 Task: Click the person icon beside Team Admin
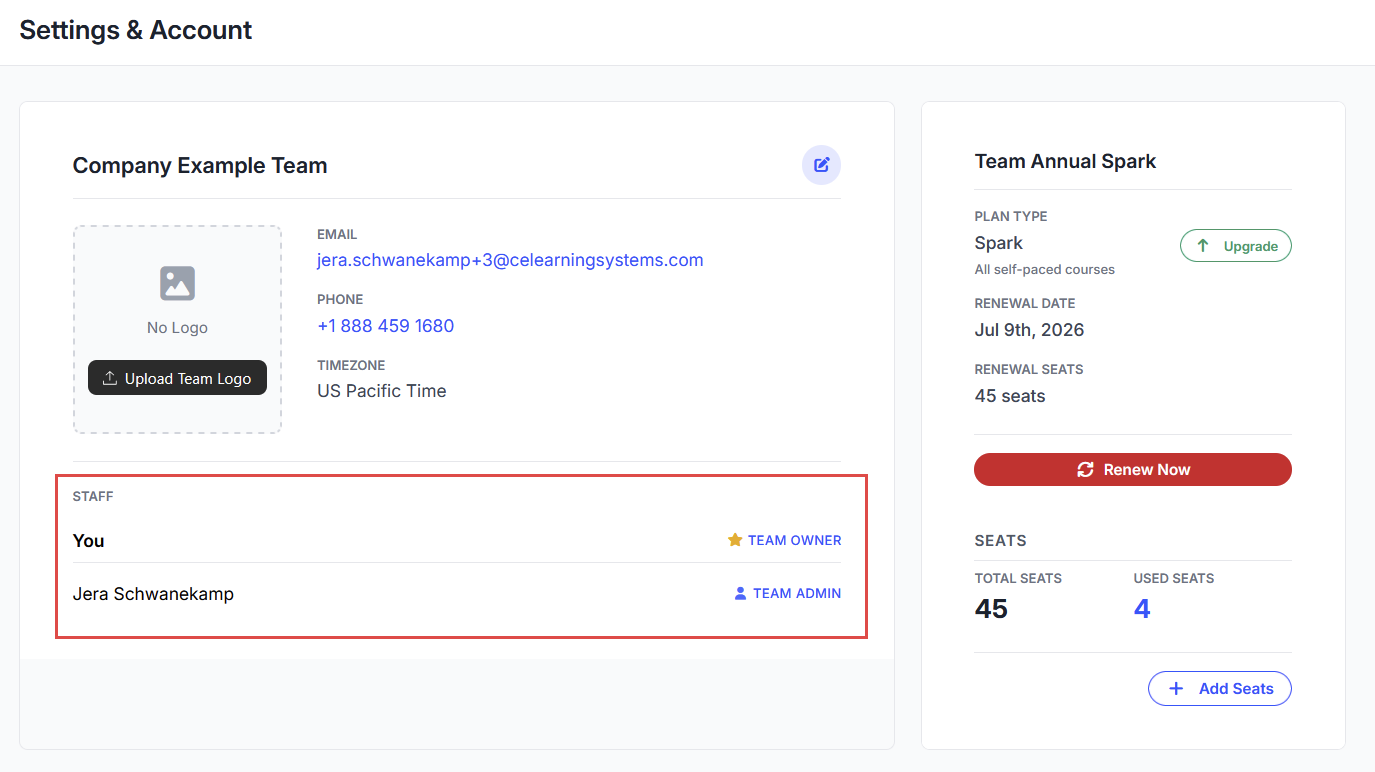(x=740, y=593)
